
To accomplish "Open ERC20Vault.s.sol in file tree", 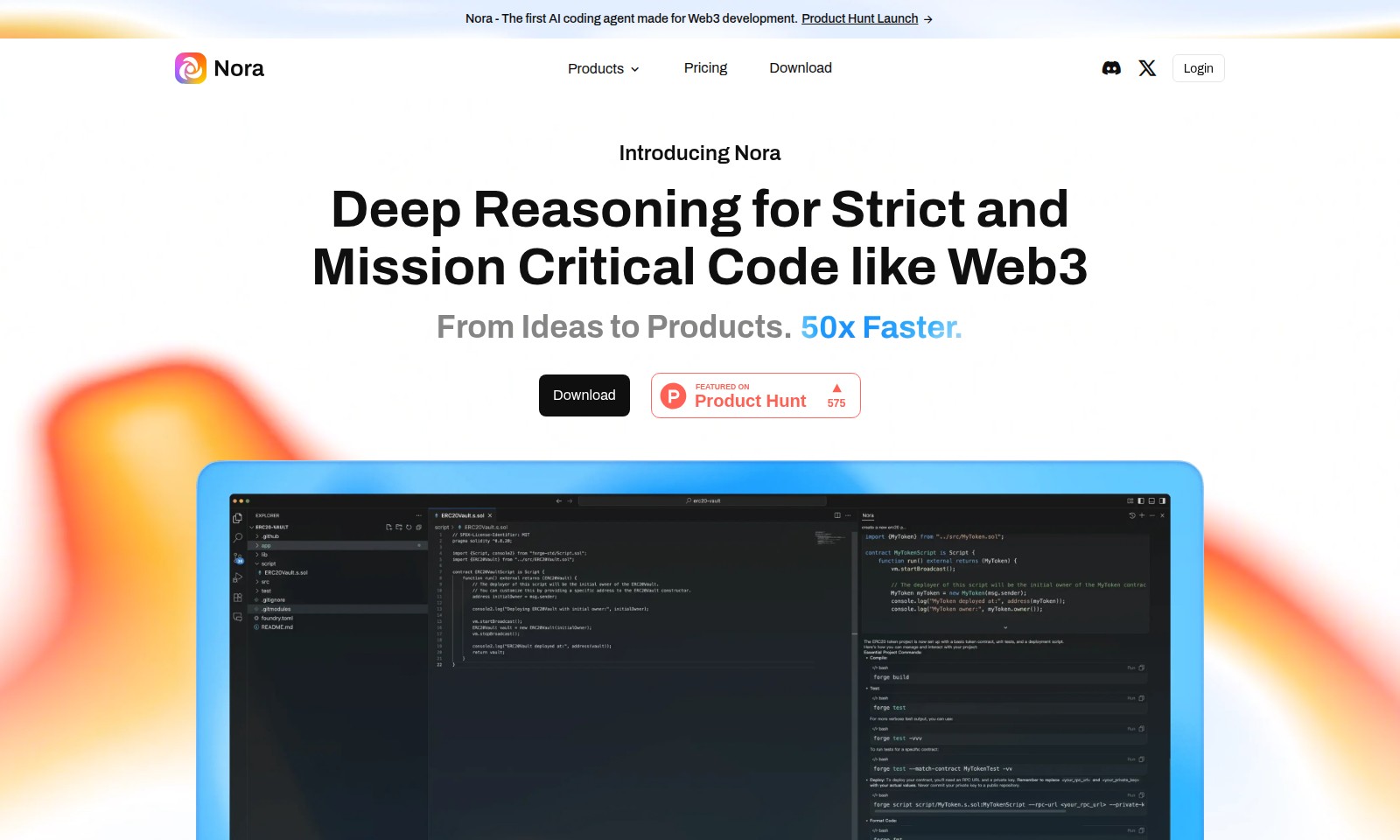I will coord(286,573).
